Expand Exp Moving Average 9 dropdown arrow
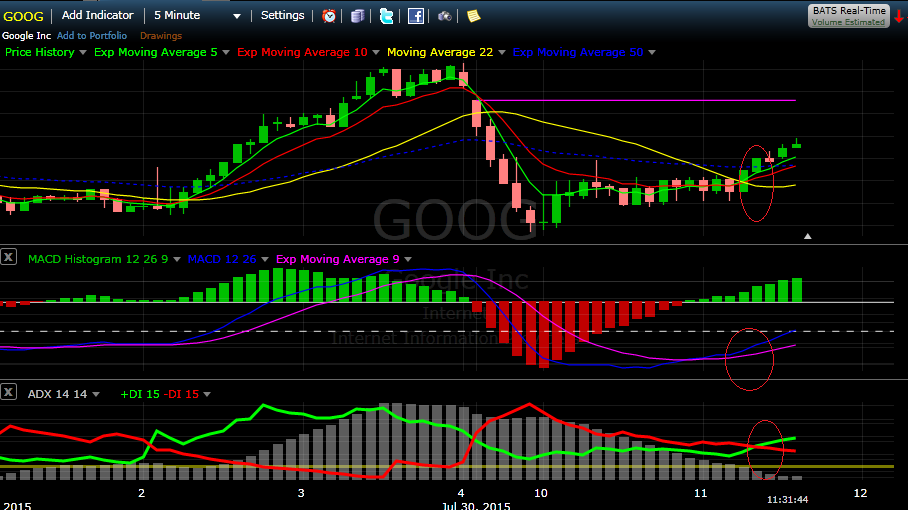The width and height of the screenshot is (908, 510). 408,259
